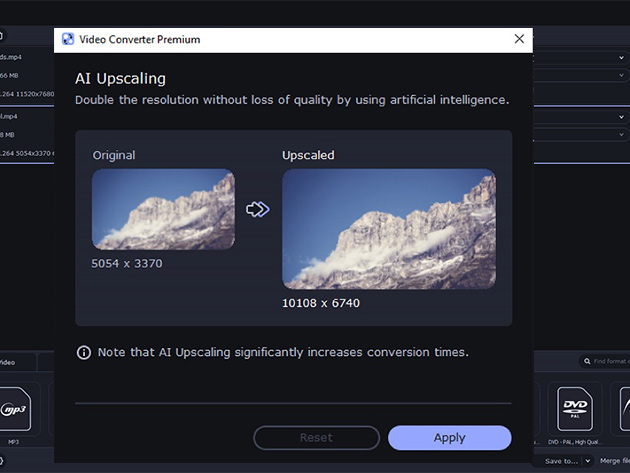
Task: Open the Video tab in main window
Action: (8, 362)
